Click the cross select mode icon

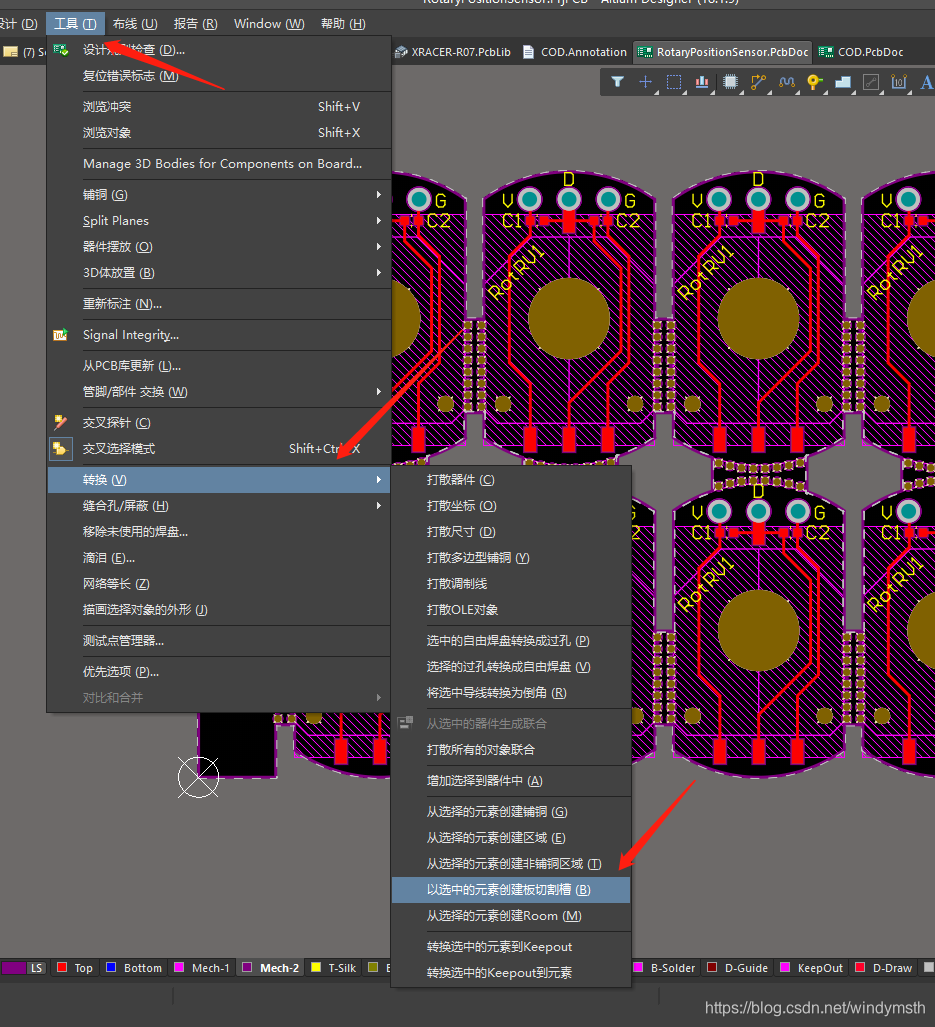point(60,449)
